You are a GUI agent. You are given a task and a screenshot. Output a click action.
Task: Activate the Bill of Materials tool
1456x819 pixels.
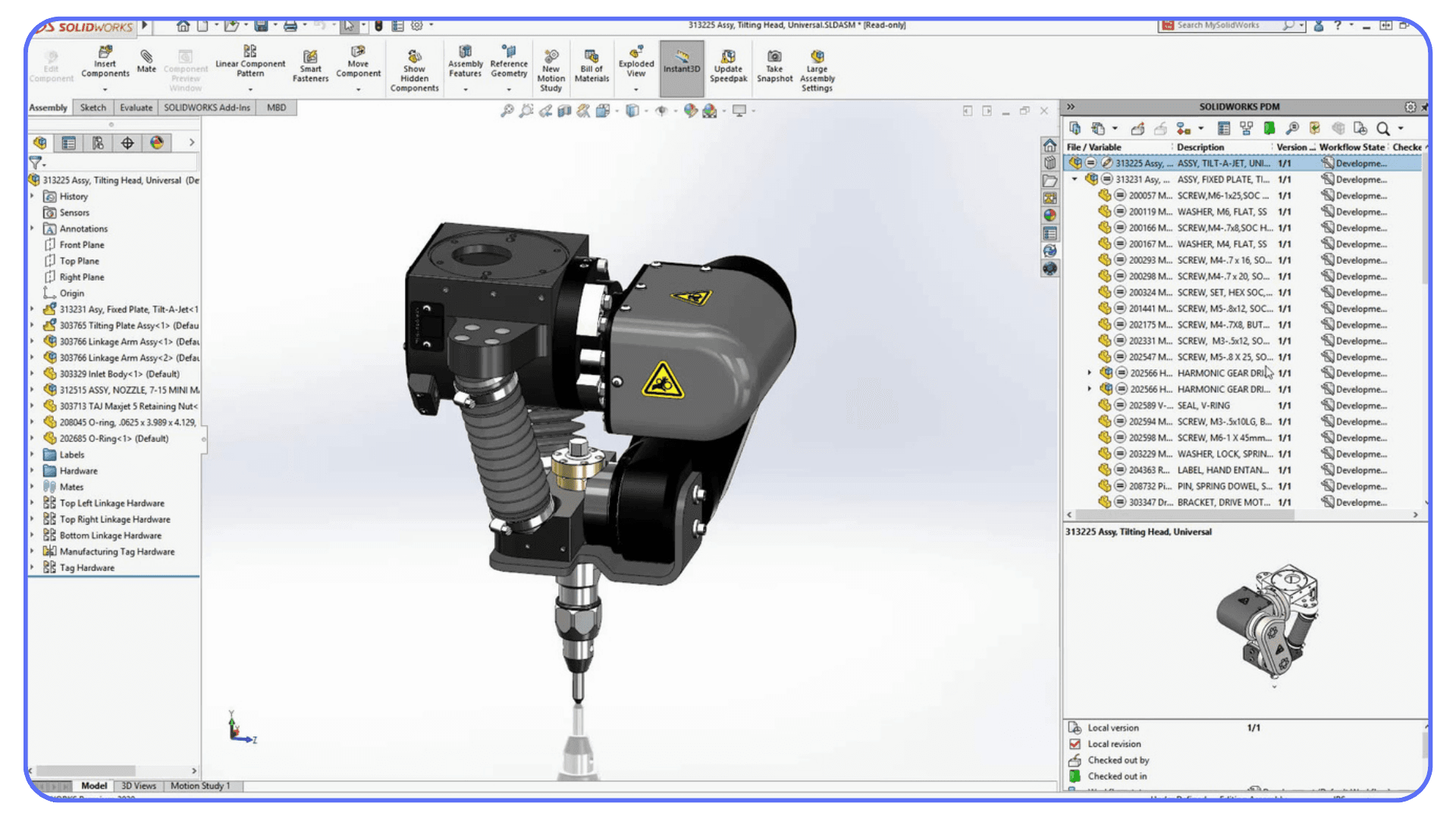(x=591, y=67)
